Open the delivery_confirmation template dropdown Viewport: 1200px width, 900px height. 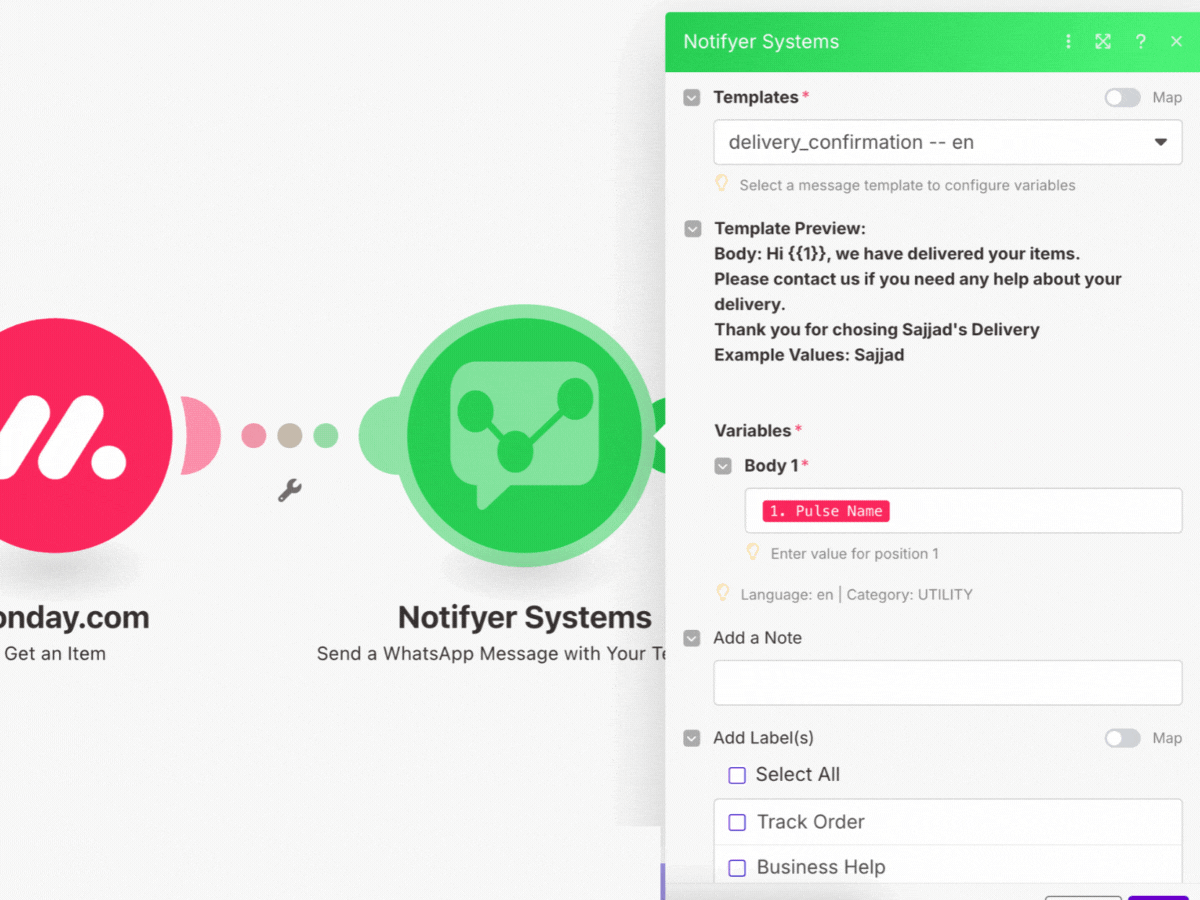[x=948, y=142]
